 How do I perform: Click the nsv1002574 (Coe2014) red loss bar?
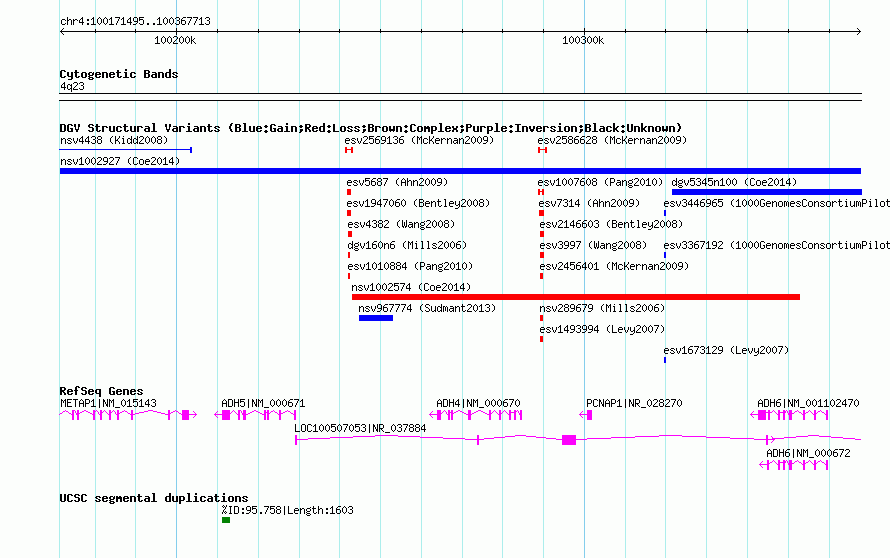pyautogui.click(x=576, y=297)
